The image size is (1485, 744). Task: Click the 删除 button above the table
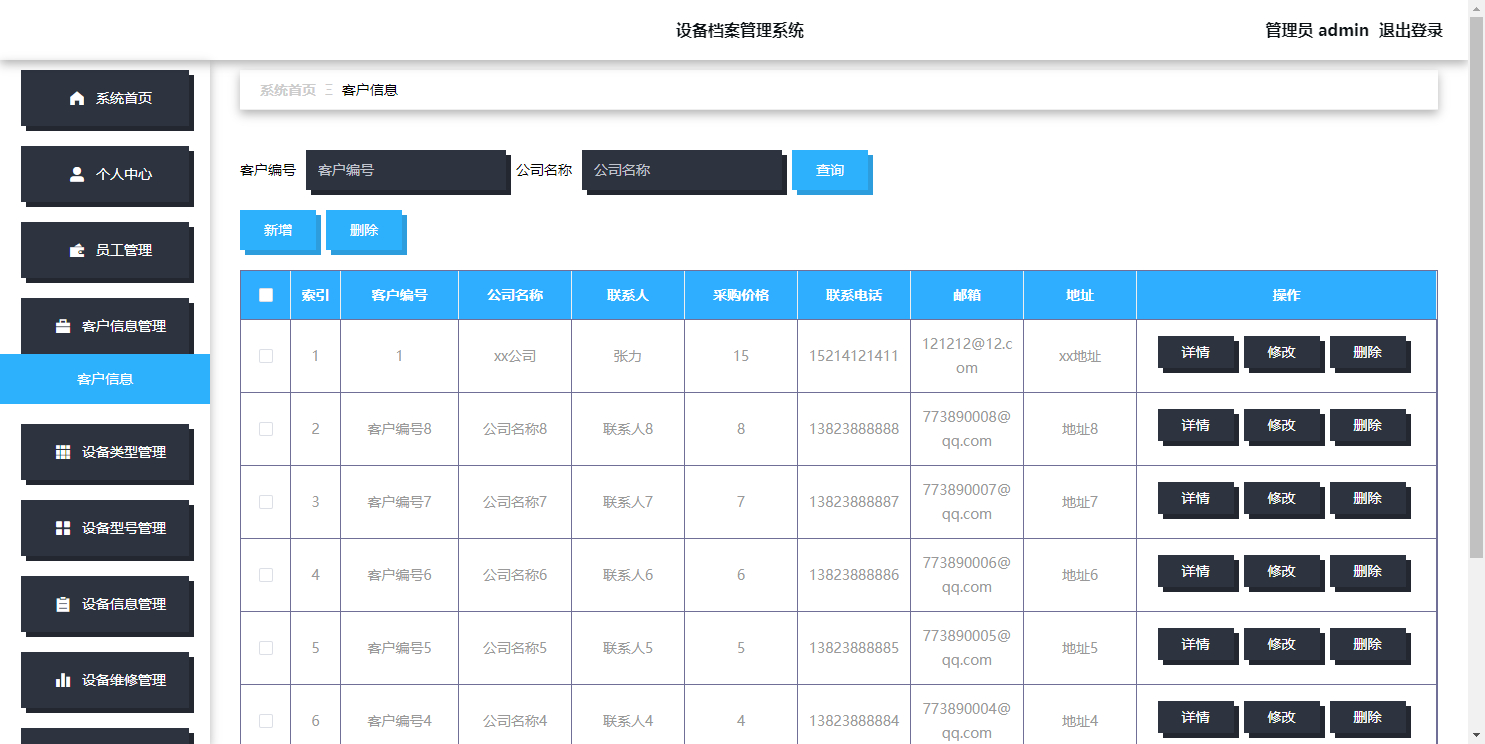(364, 230)
